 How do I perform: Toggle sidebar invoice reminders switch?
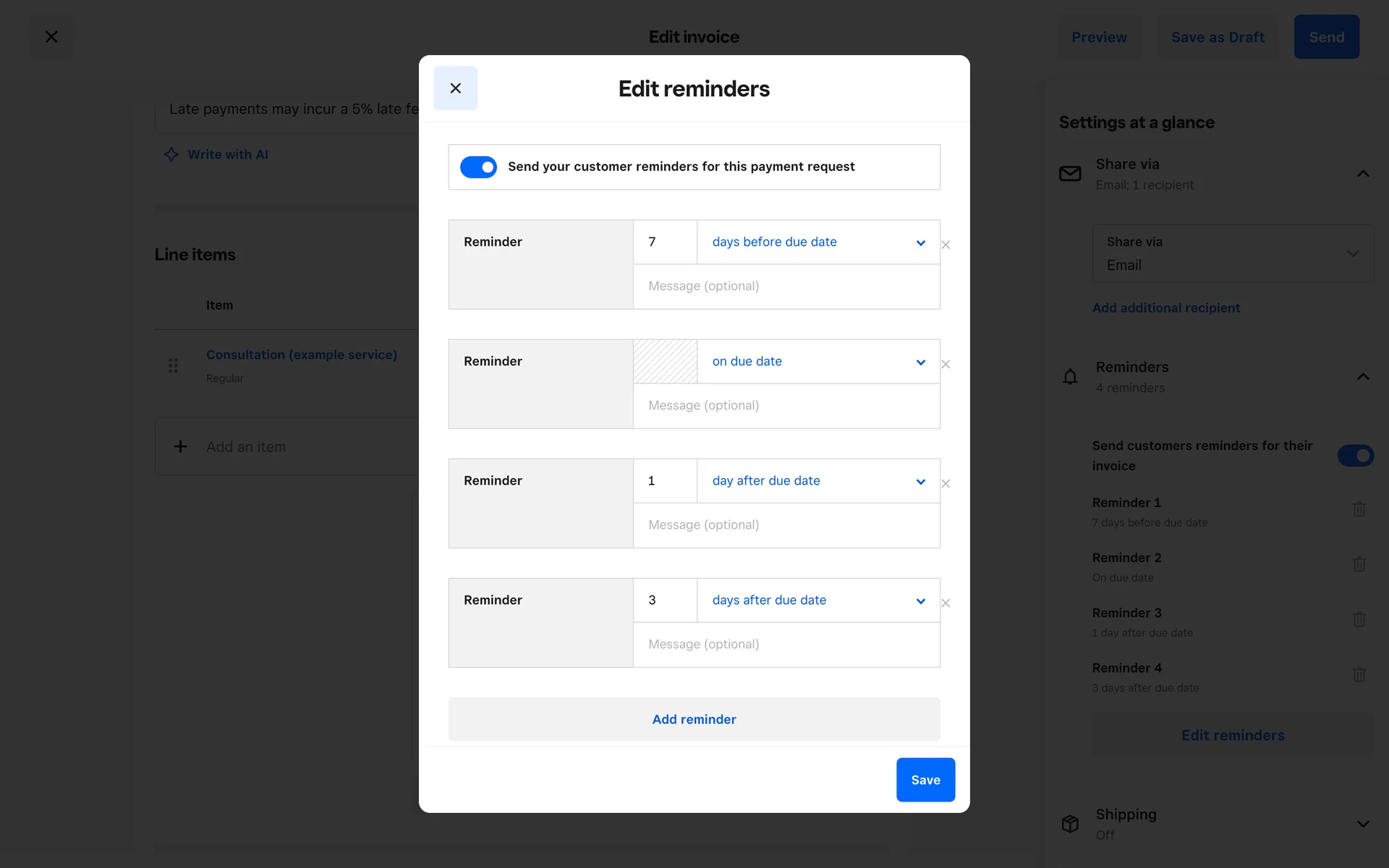(x=1355, y=456)
